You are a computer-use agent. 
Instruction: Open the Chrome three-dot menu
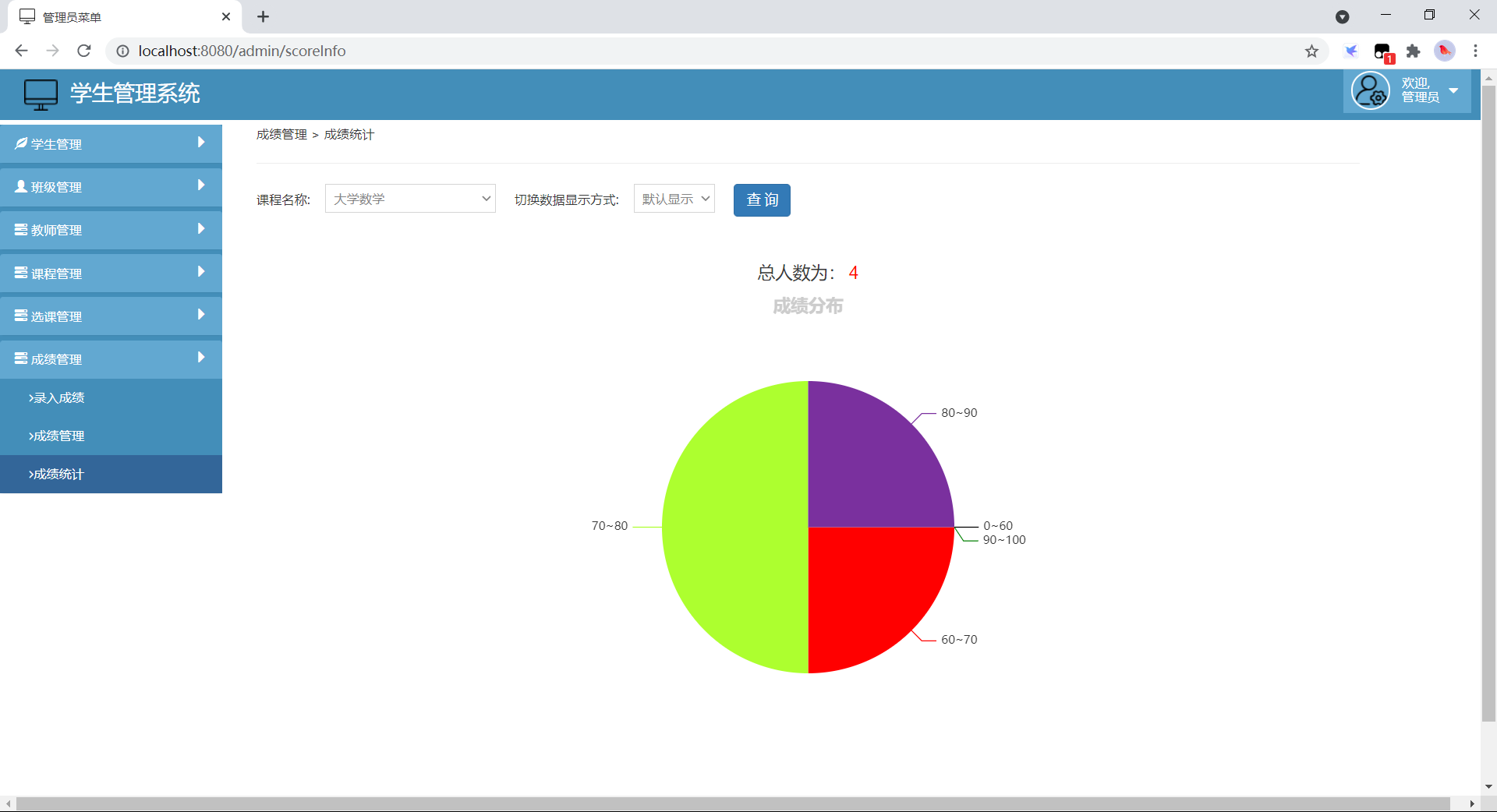click(1475, 51)
